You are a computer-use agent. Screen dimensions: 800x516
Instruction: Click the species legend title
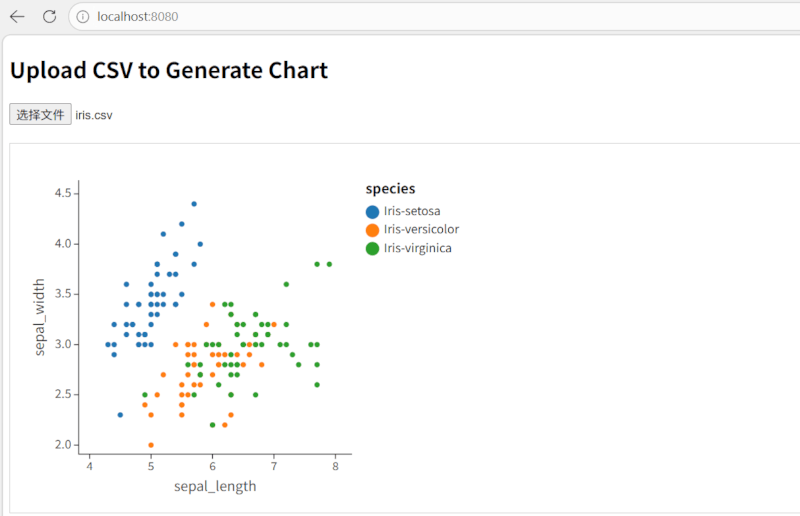click(390, 188)
